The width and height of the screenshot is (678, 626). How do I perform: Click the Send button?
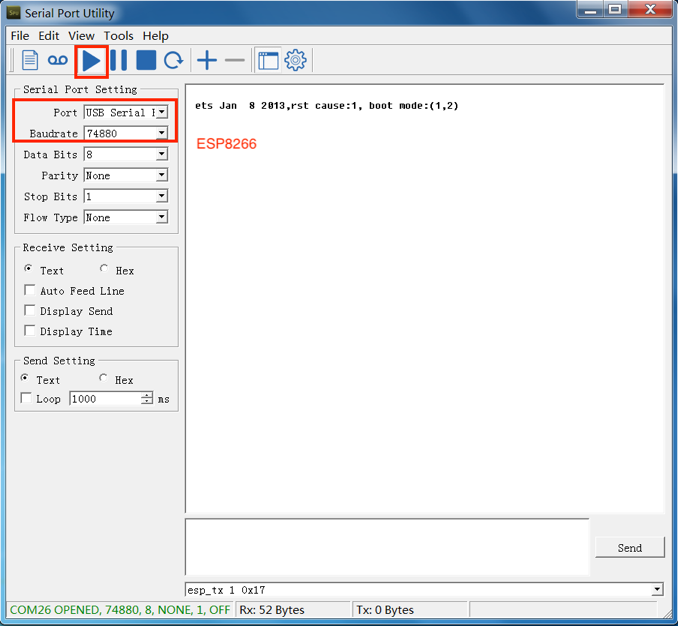[629, 548]
